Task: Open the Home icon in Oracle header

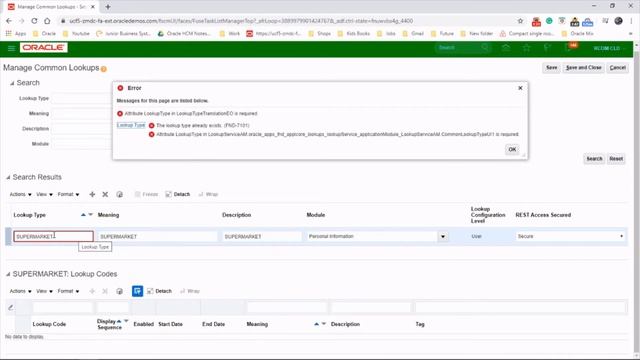Action: tap(506, 48)
